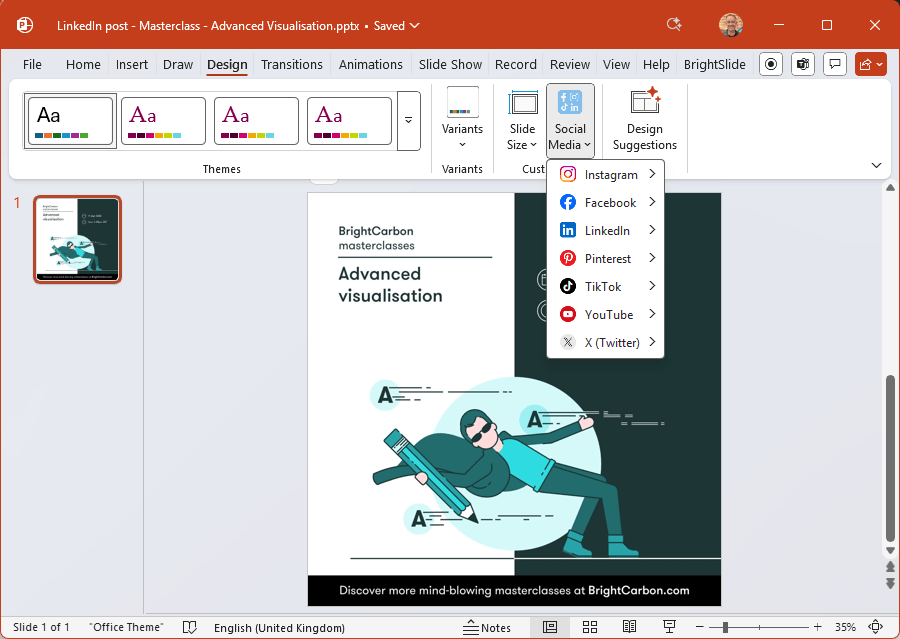Image resolution: width=900 pixels, height=639 pixels.
Task: Expand the X (Twitter) submenu arrow
Action: [652, 342]
